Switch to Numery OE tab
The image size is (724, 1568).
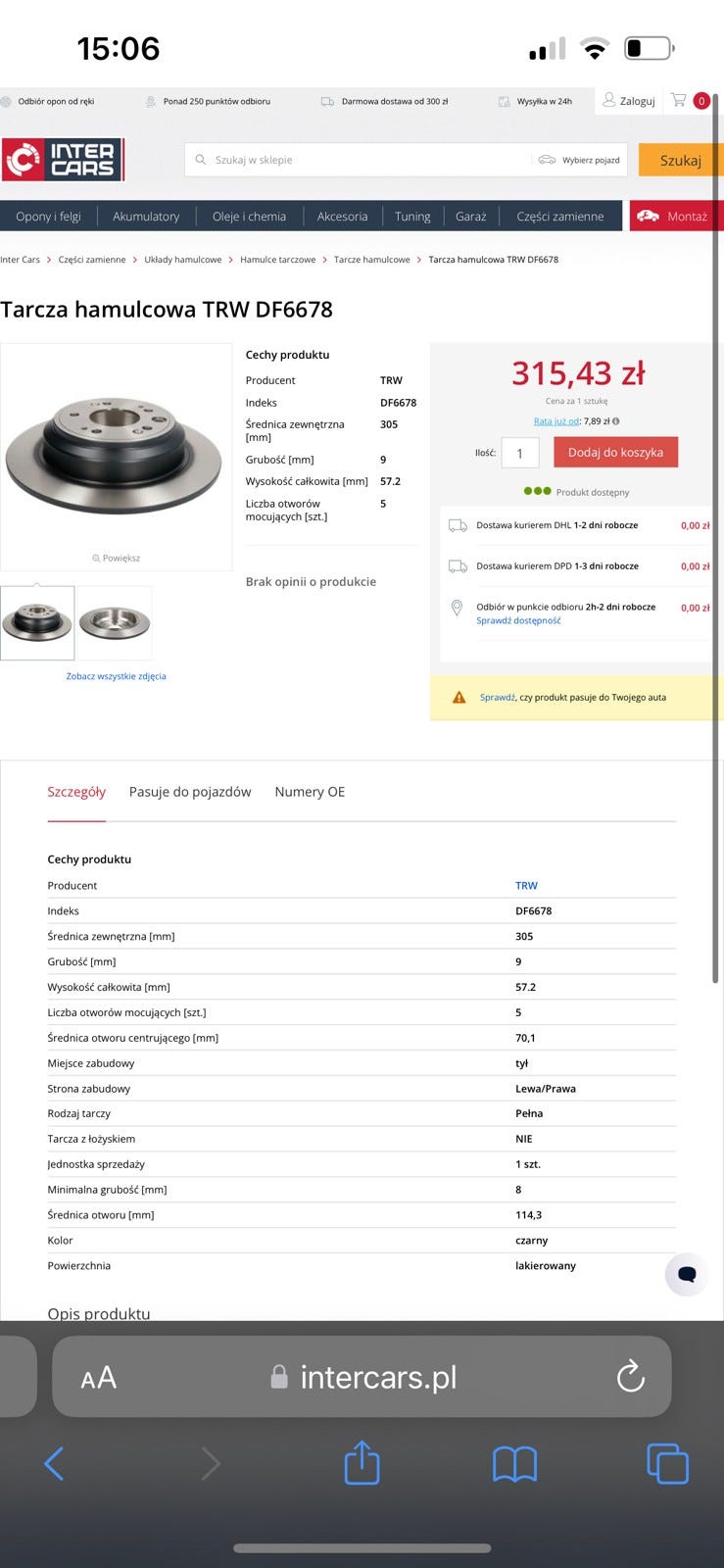(x=310, y=792)
